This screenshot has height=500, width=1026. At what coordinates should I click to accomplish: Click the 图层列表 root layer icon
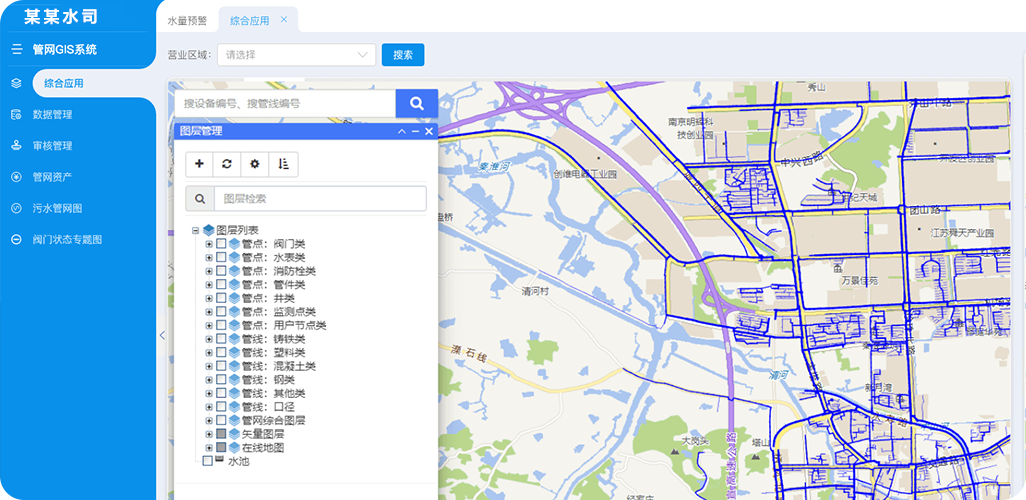(x=209, y=230)
